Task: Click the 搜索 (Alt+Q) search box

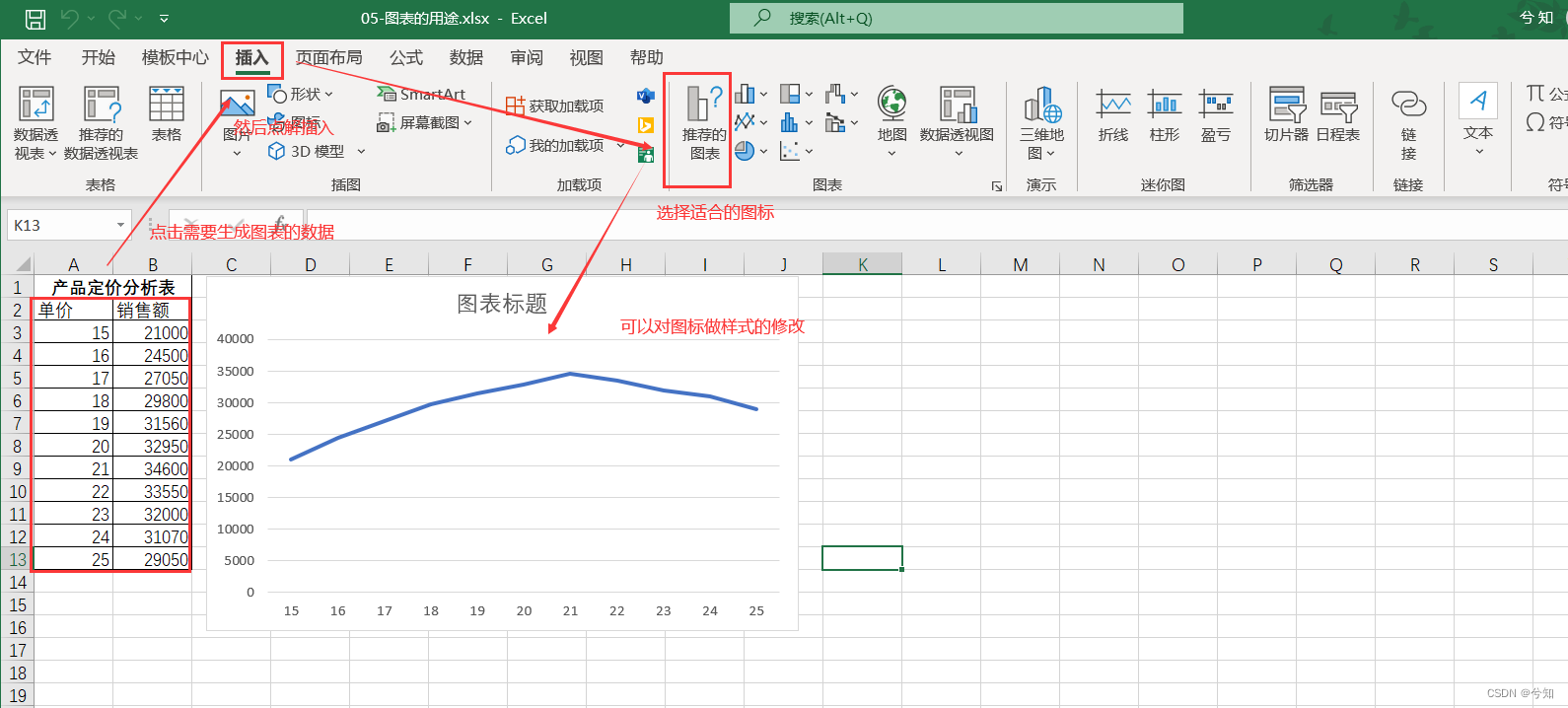Action: [956, 18]
